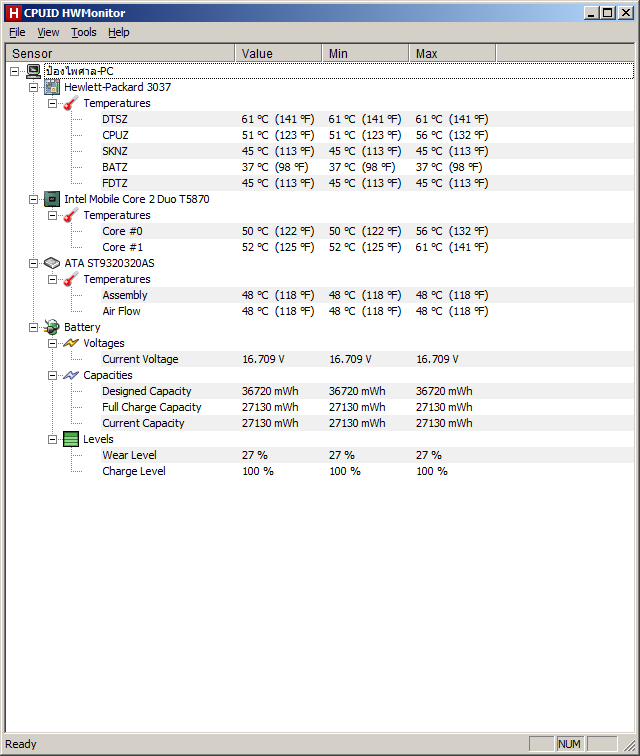Click thermometer icon under Hewlett-Packard 3037

[71, 103]
